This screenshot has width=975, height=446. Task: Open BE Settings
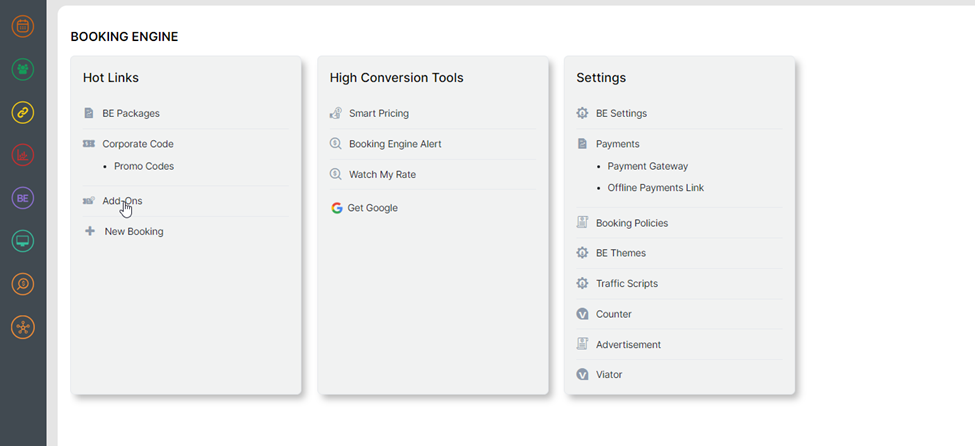[621, 114]
